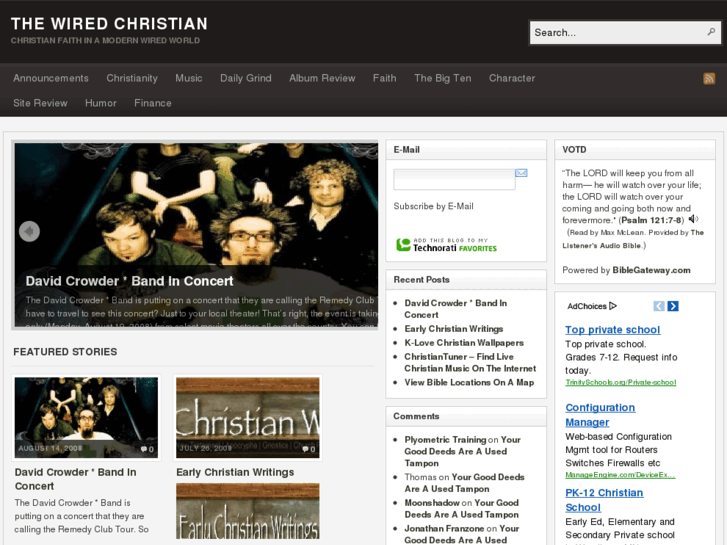Click The Wired Christian site title
The image size is (727, 545).
coord(109,24)
